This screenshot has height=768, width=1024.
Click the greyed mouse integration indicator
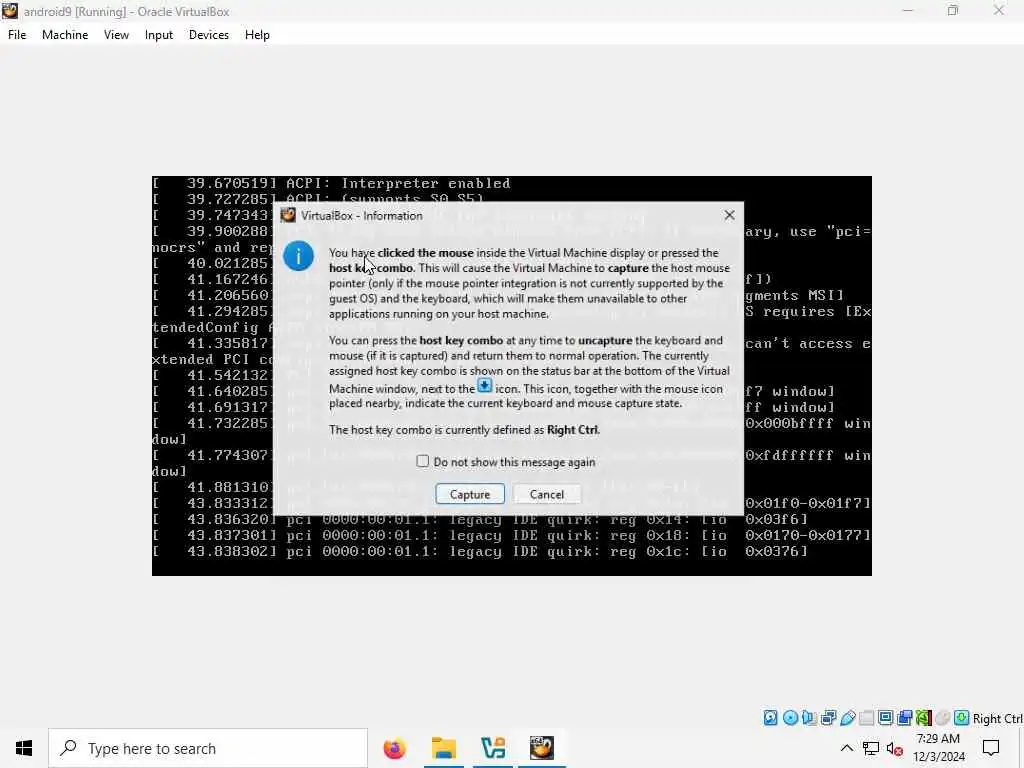pyautogui.click(x=942, y=718)
